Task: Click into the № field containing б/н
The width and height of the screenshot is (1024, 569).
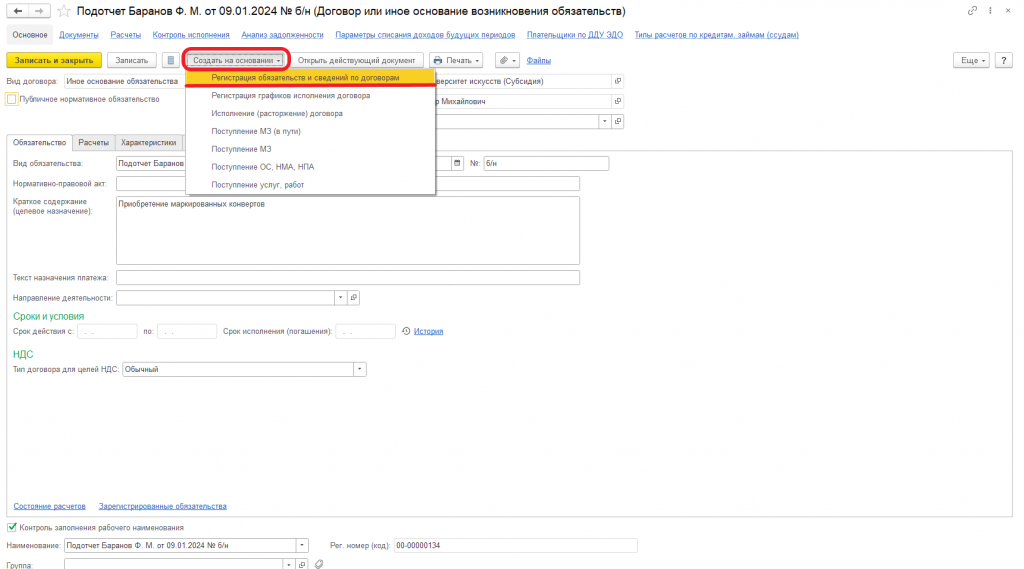Action: tap(546, 163)
